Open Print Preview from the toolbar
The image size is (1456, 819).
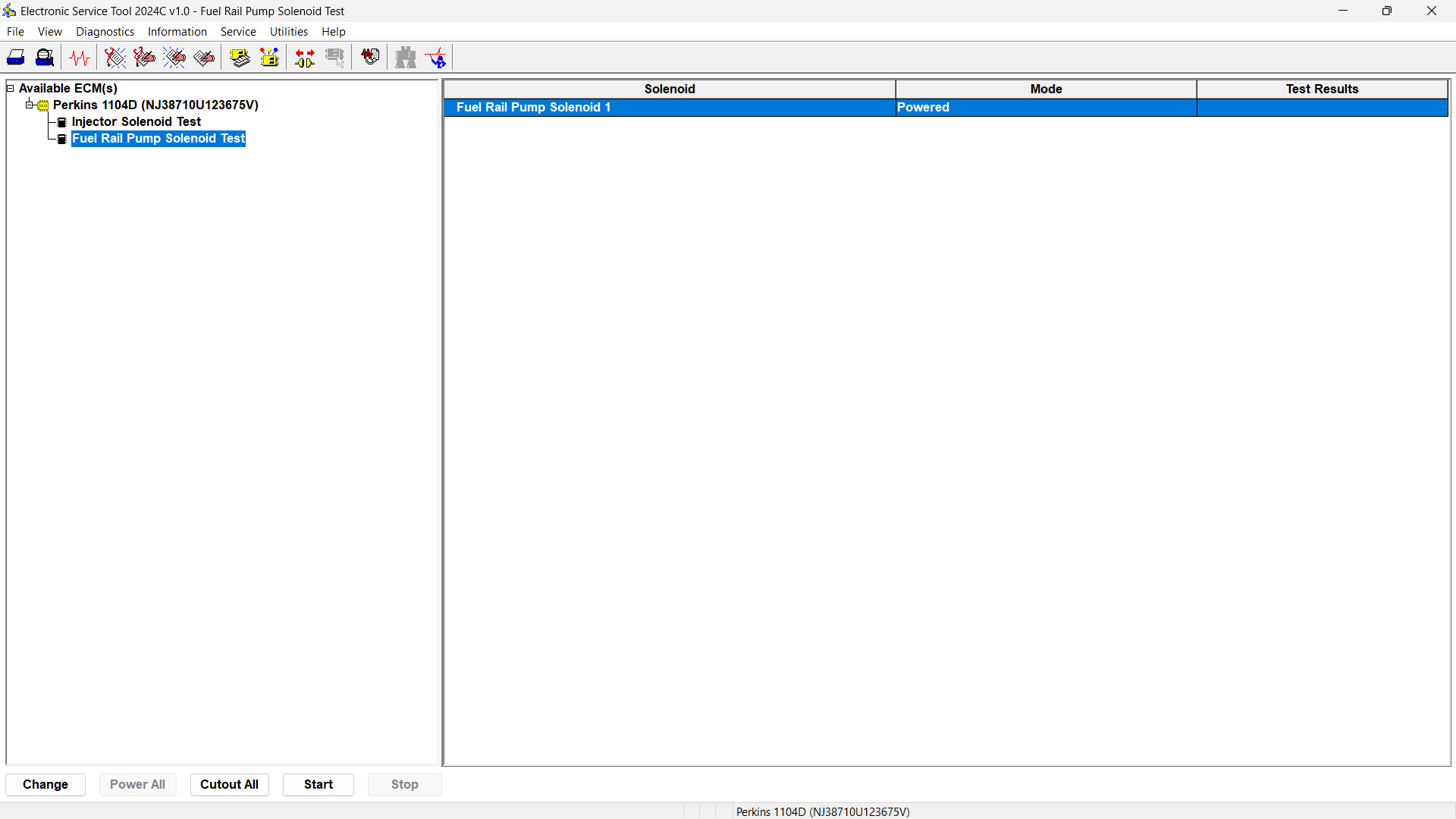pos(45,58)
